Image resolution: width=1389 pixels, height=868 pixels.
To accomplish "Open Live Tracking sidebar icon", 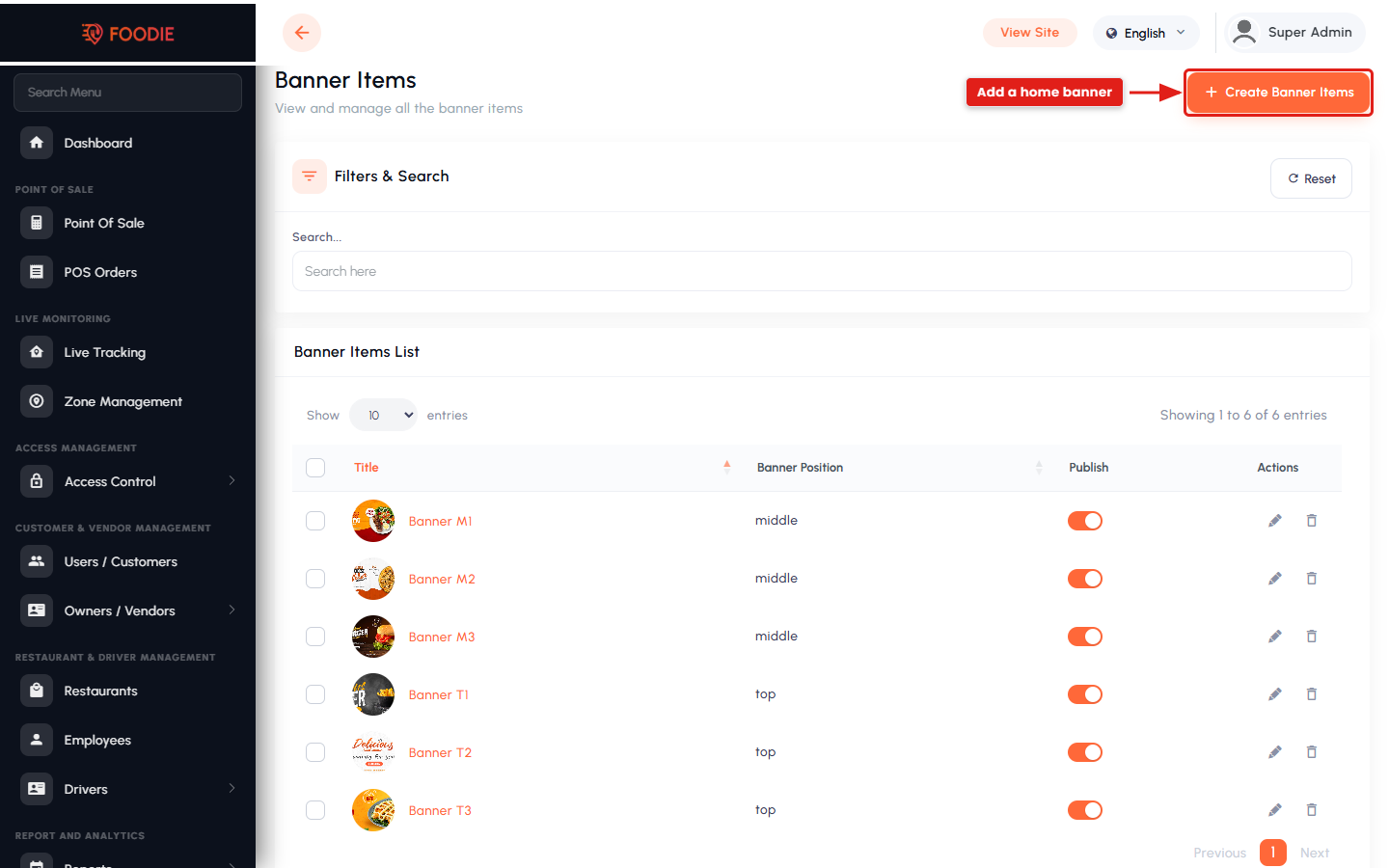I will (37, 352).
